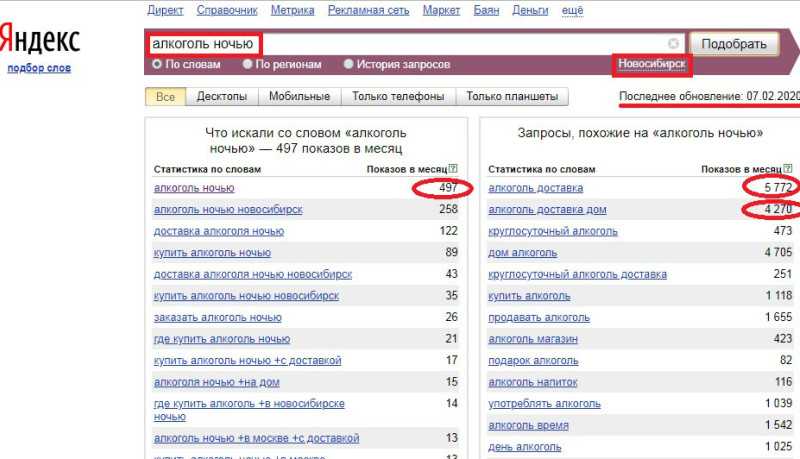Viewport: 800px width, 459px height.
Task: Open the Директ link
Action: (165, 10)
